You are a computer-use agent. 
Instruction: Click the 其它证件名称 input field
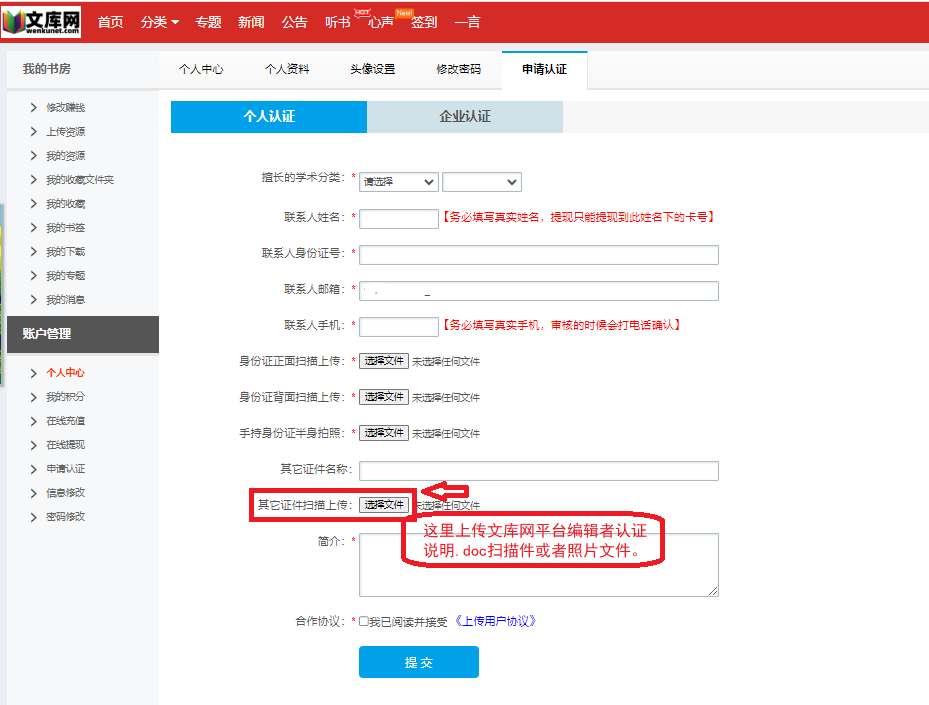pyautogui.click(x=539, y=471)
